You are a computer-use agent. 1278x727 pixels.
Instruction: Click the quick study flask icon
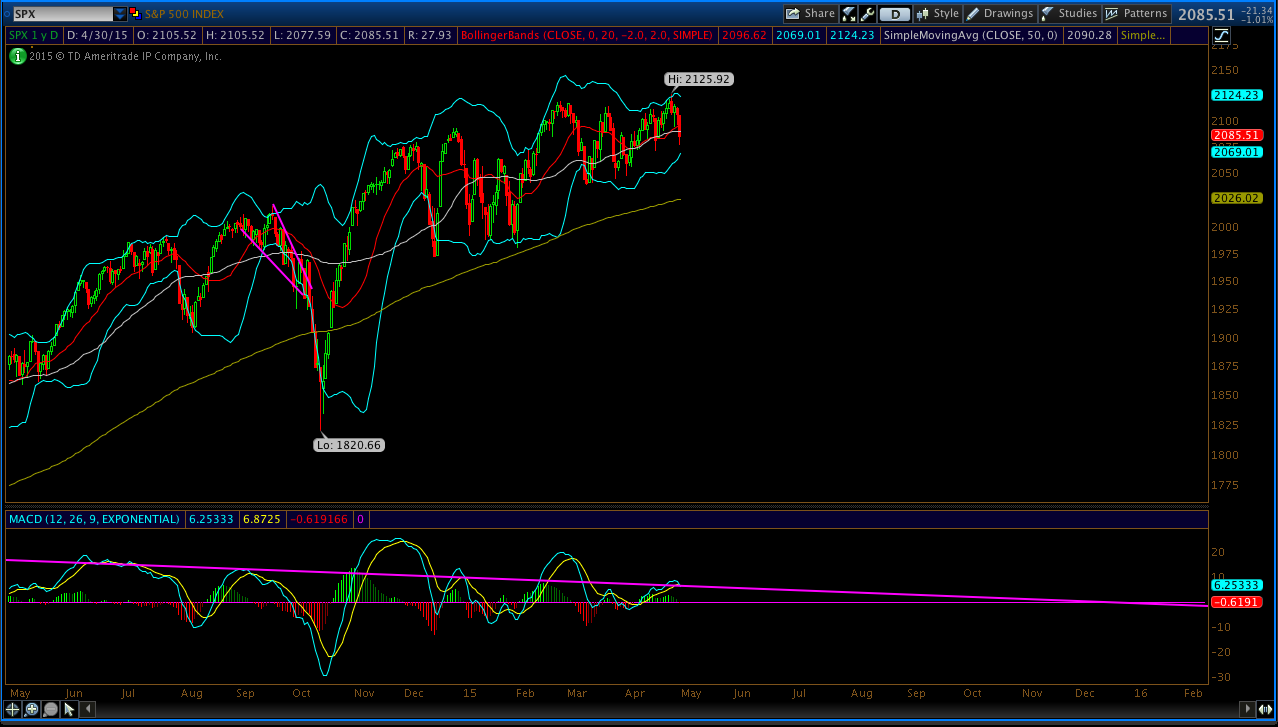(848, 14)
